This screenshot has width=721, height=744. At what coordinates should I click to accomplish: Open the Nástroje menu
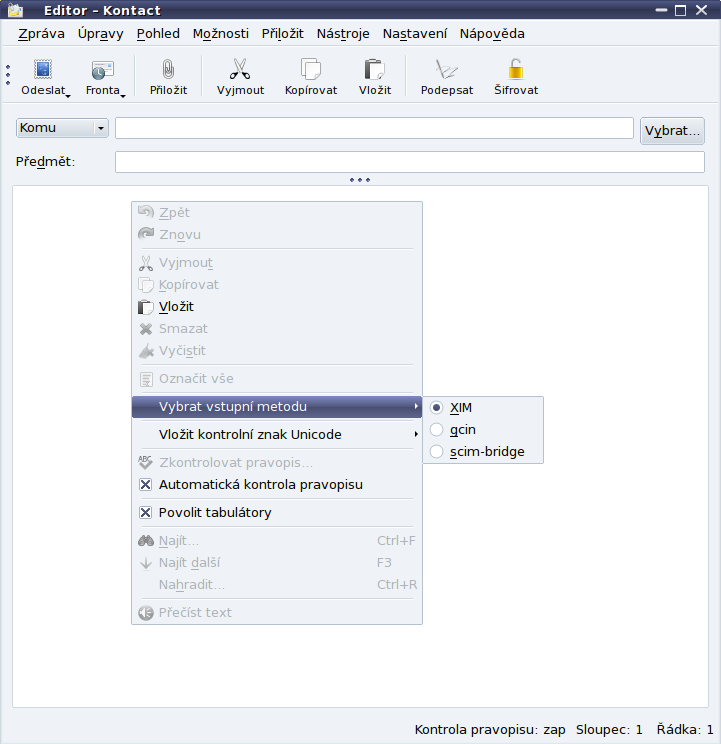click(343, 34)
